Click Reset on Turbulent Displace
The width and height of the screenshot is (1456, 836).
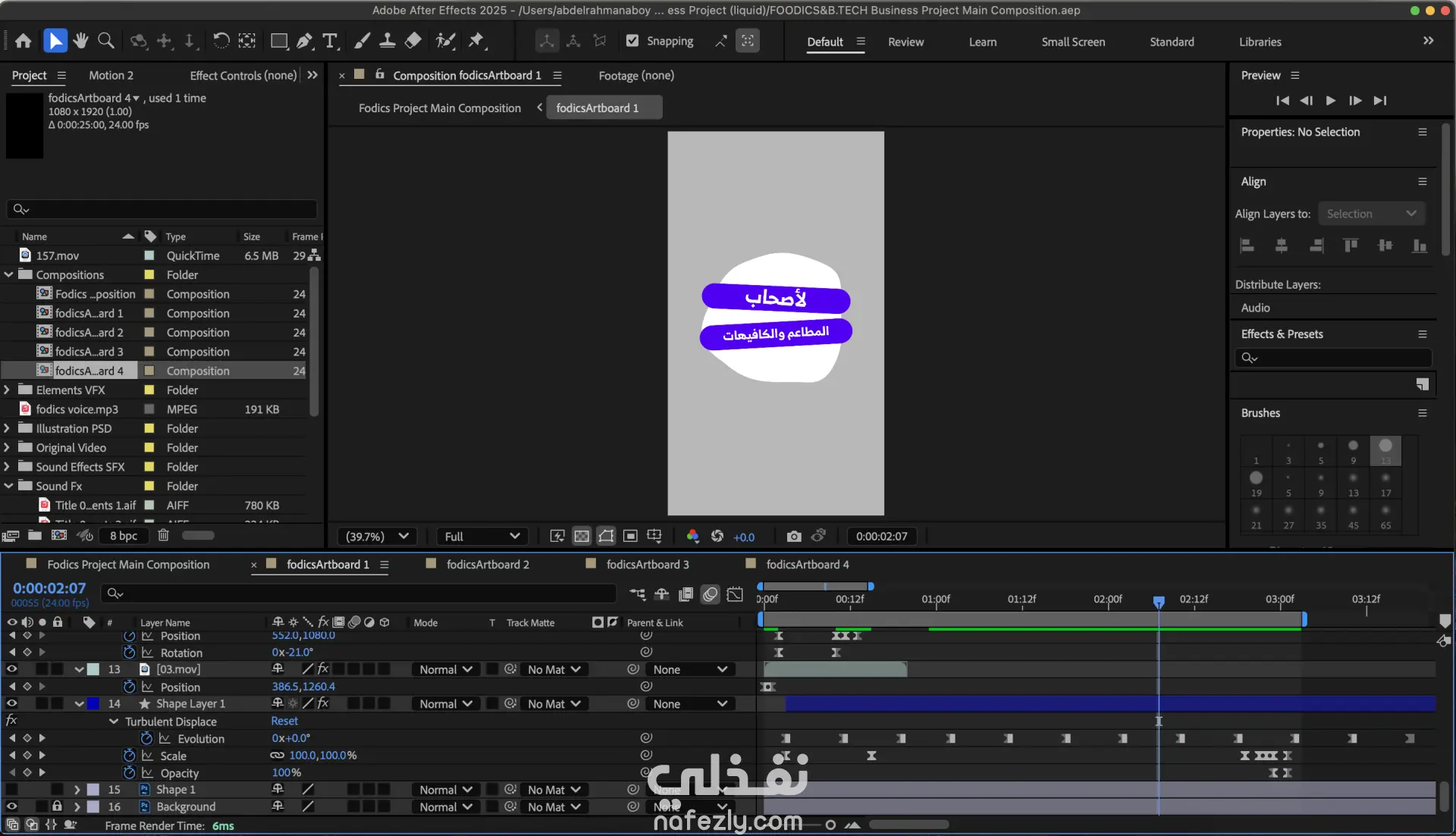point(284,721)
